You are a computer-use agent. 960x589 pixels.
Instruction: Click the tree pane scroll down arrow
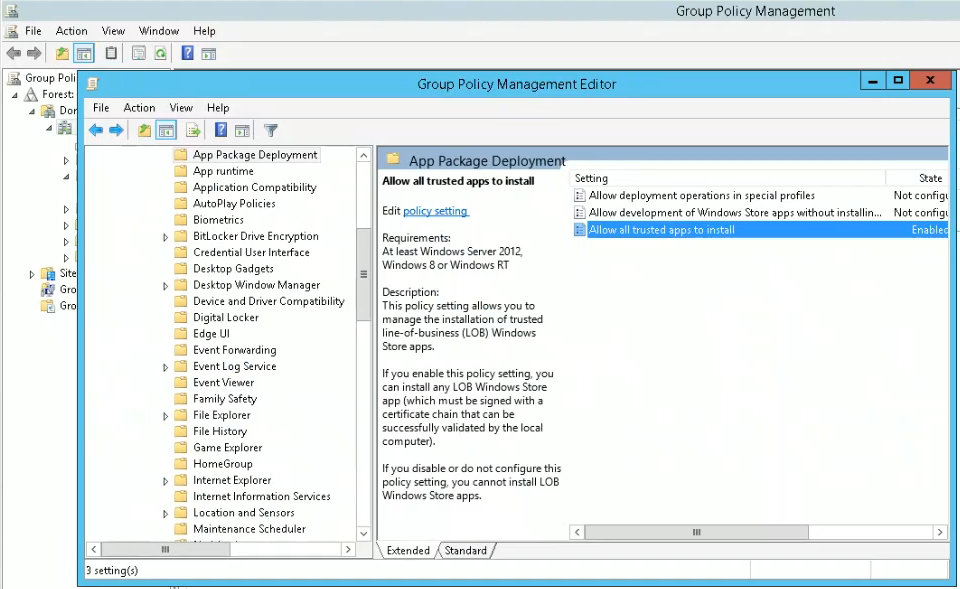point(364,533)
